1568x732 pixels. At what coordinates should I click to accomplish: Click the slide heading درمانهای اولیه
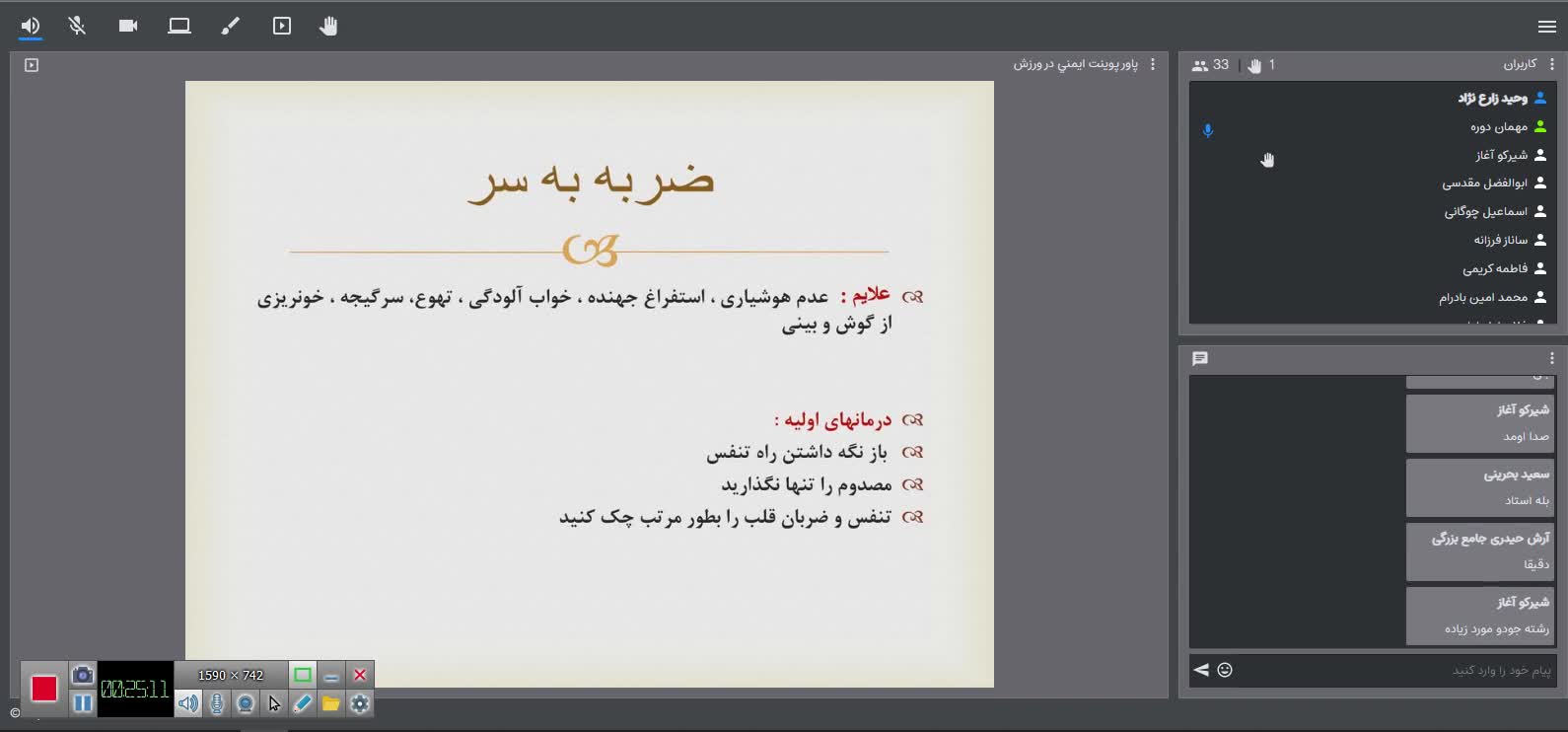point(833,420)
